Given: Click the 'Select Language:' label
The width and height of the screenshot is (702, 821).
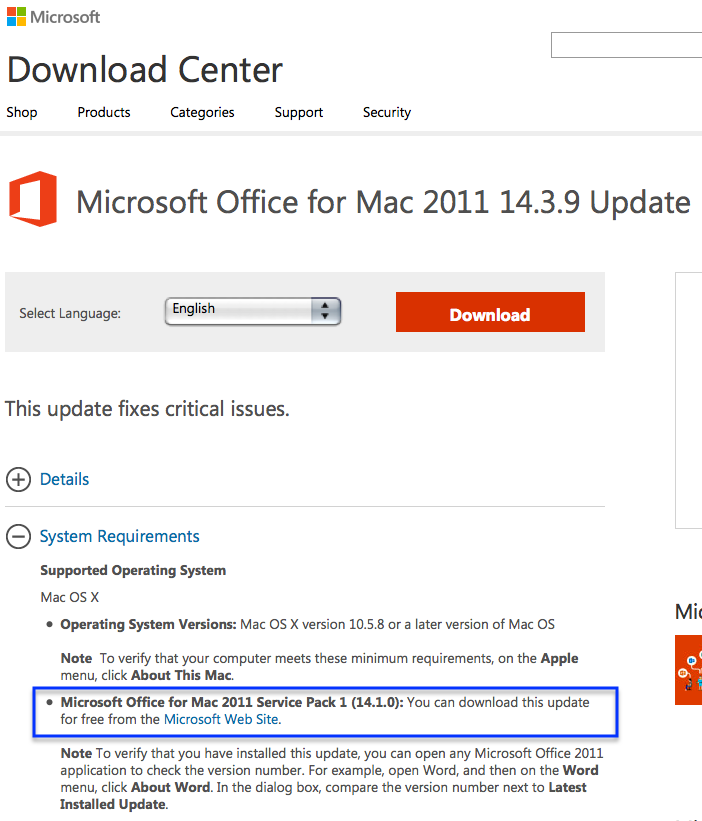Looking at the screenshot, I should coord(70,313).
